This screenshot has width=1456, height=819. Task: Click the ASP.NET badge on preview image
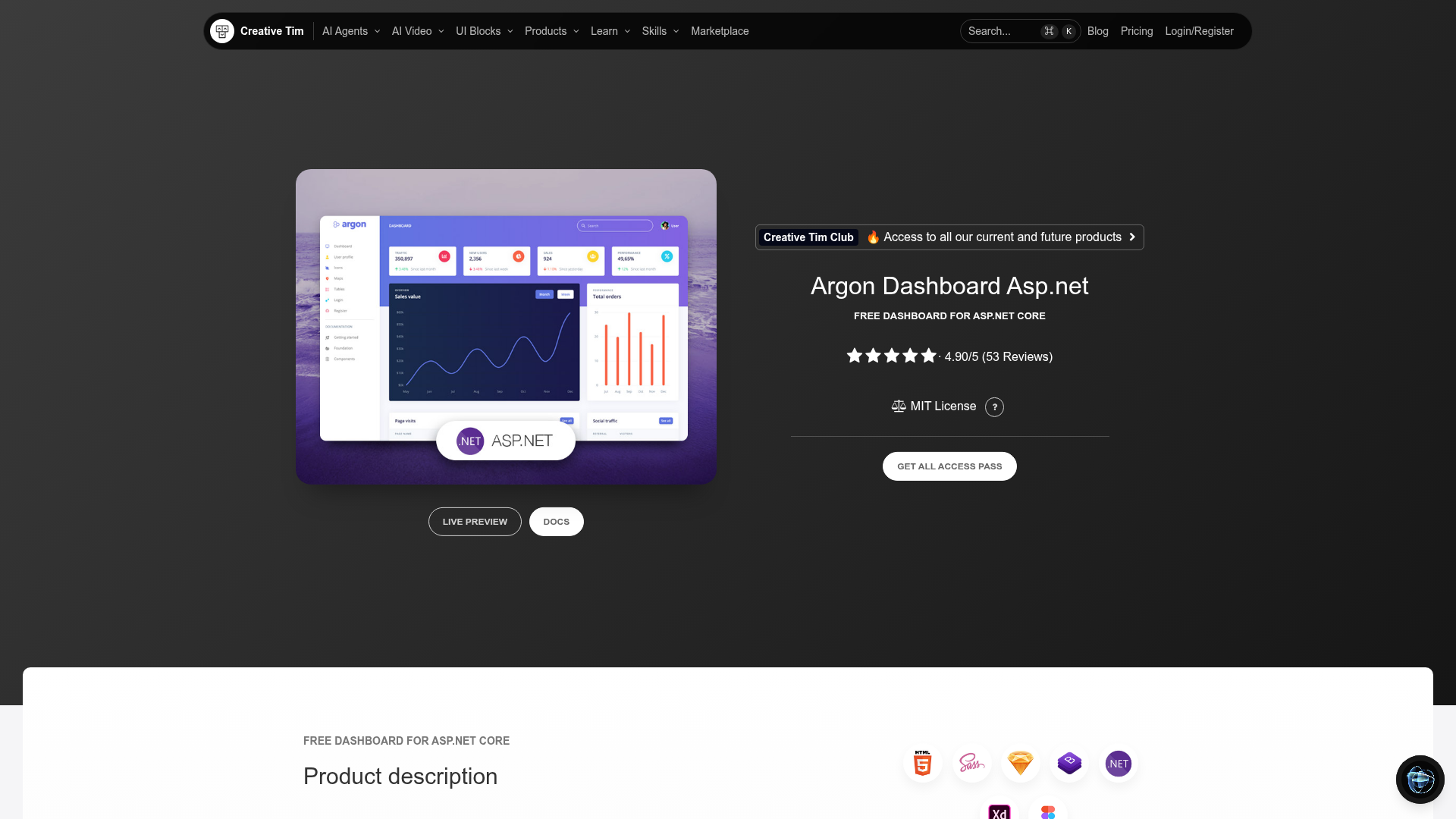[x=506, y=441]
